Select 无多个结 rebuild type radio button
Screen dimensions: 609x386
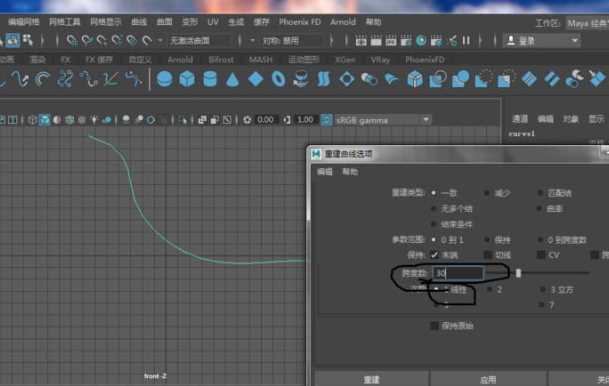coord(434,209)
